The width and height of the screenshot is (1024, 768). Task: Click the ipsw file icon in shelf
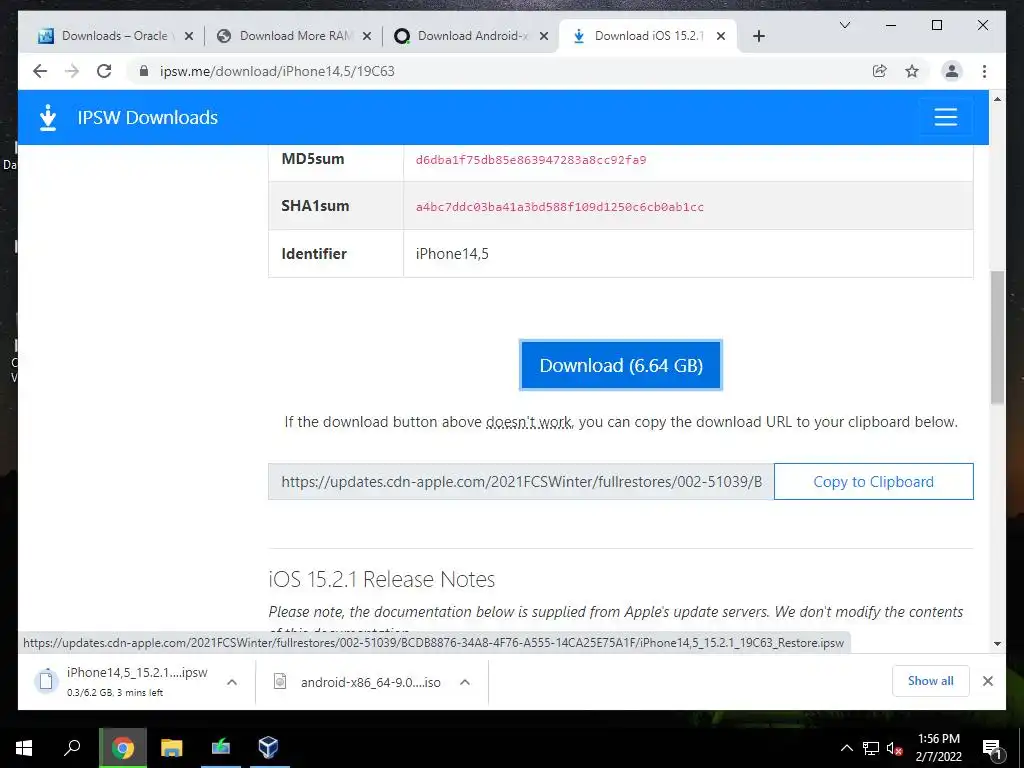click(46, 681)
